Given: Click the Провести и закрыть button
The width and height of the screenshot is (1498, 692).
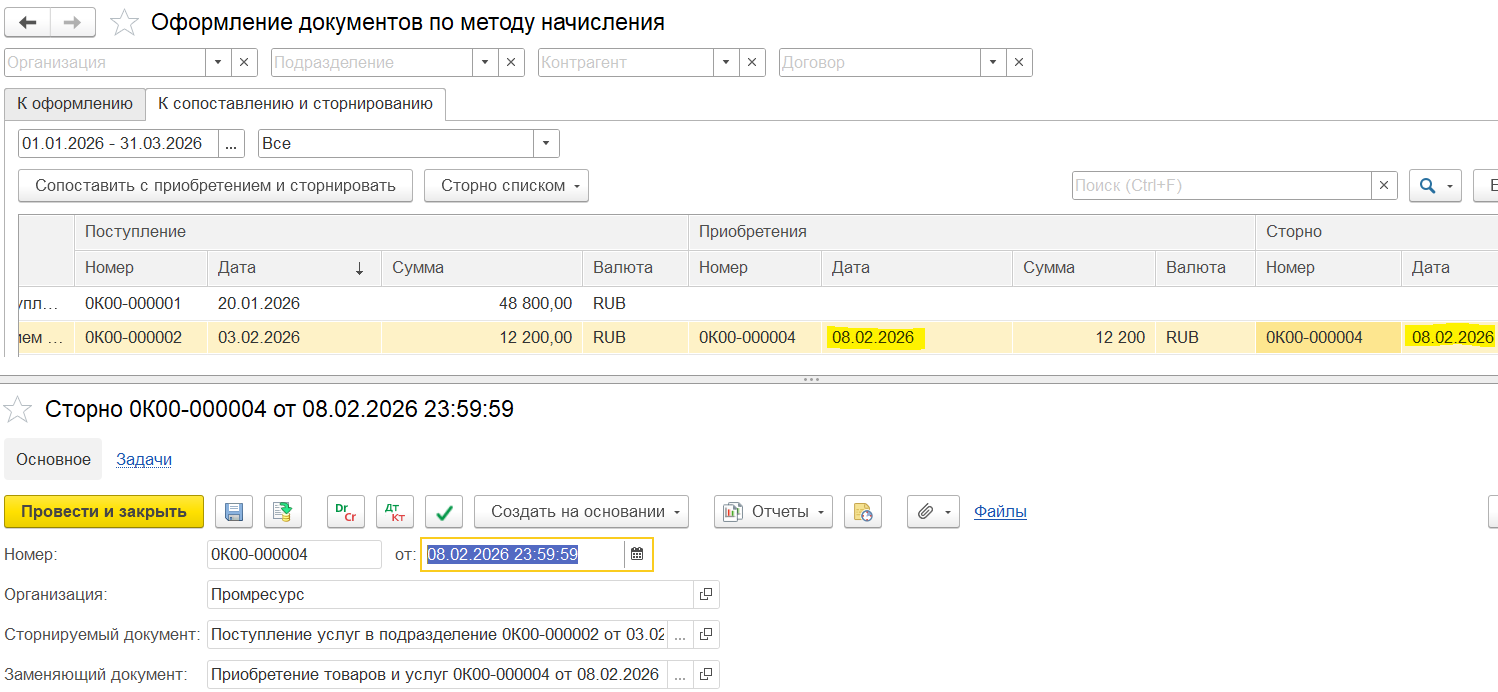Looking at the screenshot, I should (x=104, y=512).
